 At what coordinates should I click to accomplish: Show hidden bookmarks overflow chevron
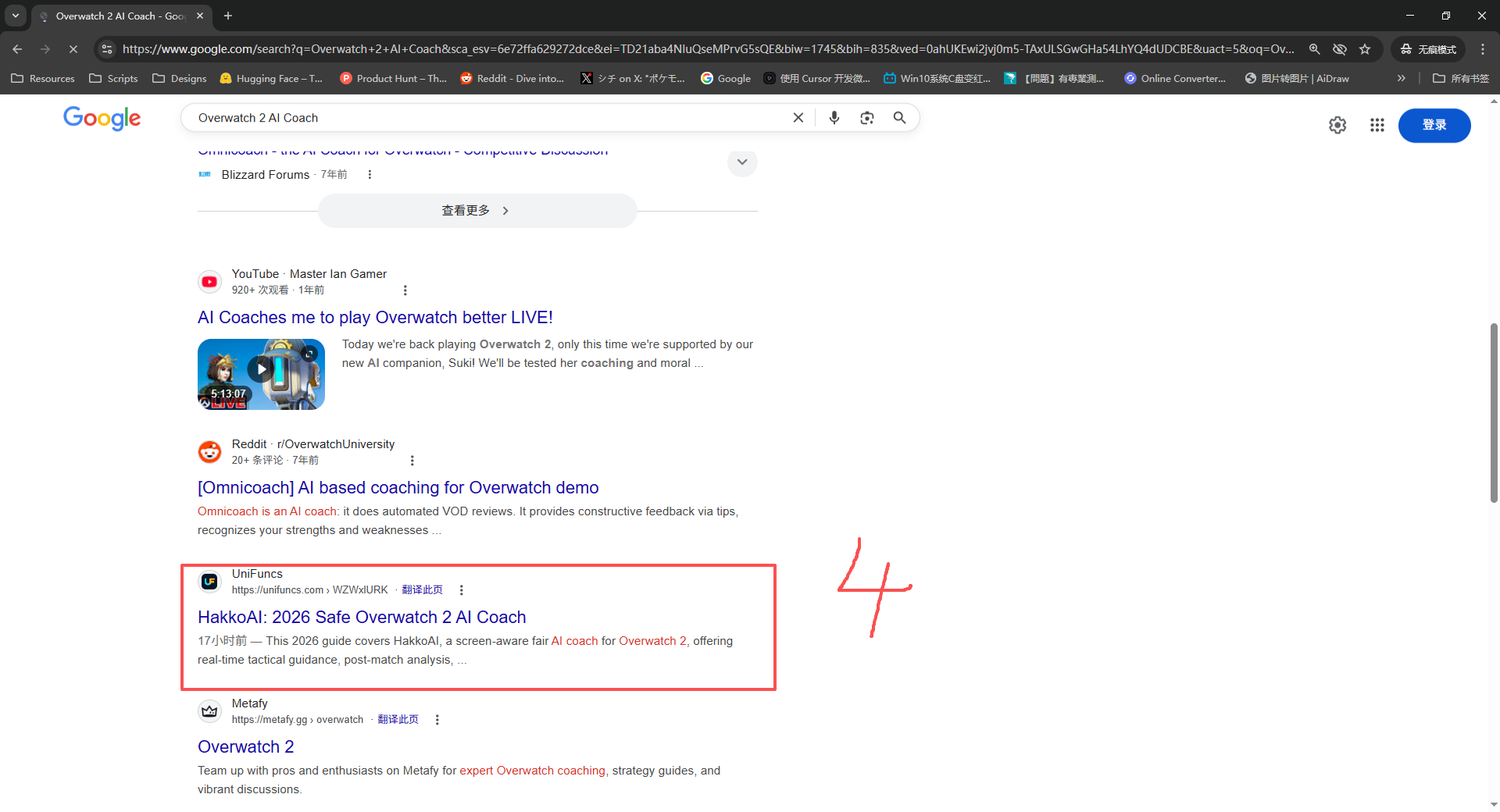point(1401,78)
